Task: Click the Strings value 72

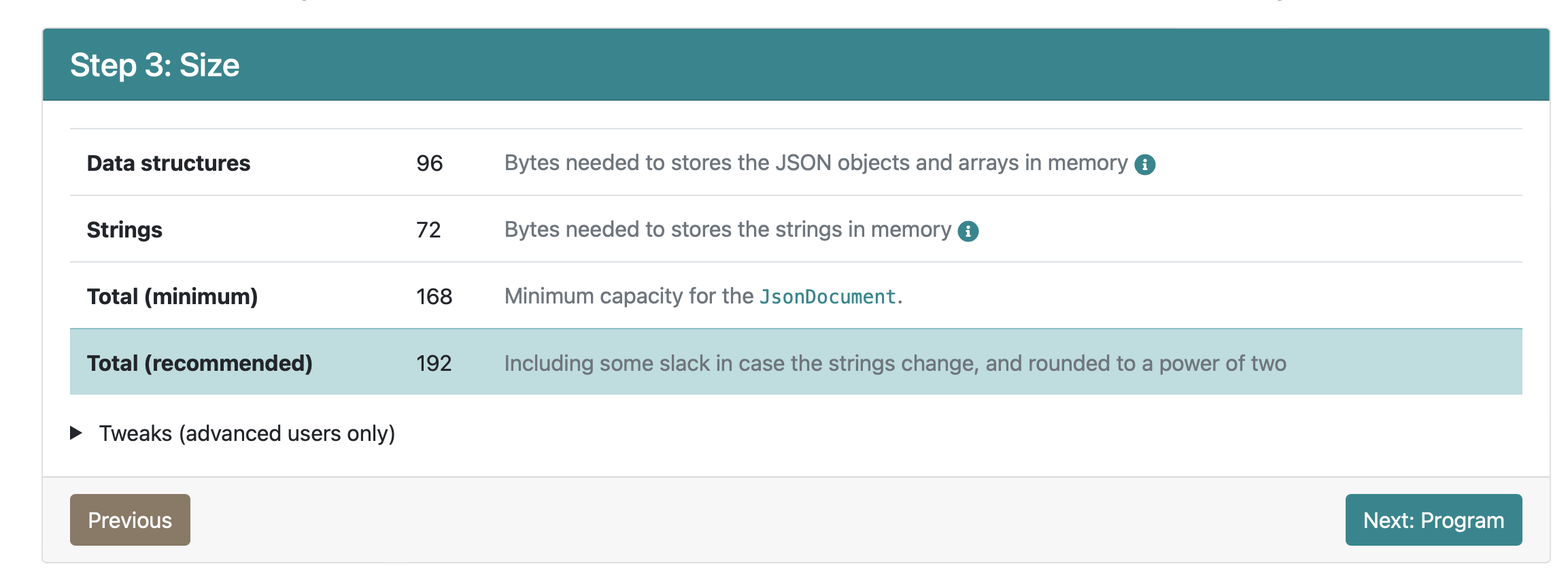Action: click(x=428, y=230)
